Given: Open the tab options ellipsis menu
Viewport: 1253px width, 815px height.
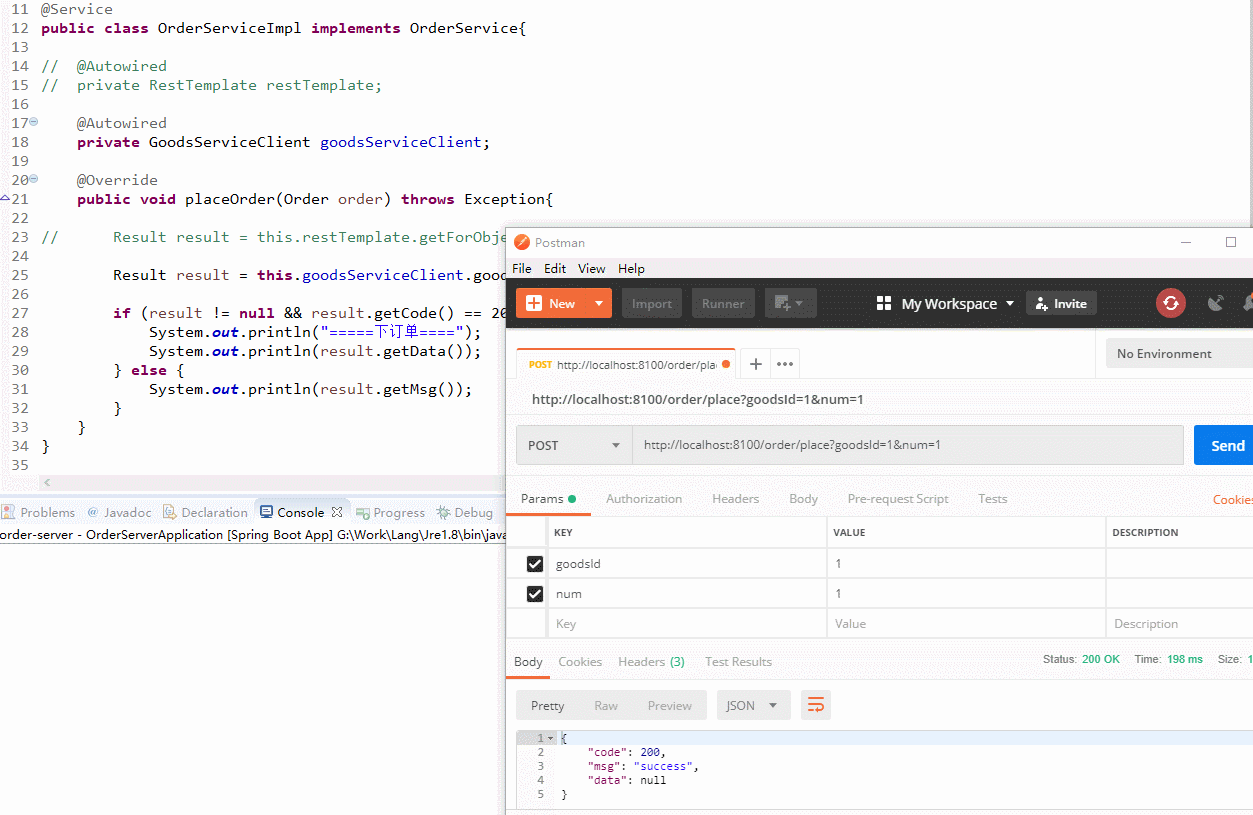Looking at the screenshot, I should coord(785,364).
